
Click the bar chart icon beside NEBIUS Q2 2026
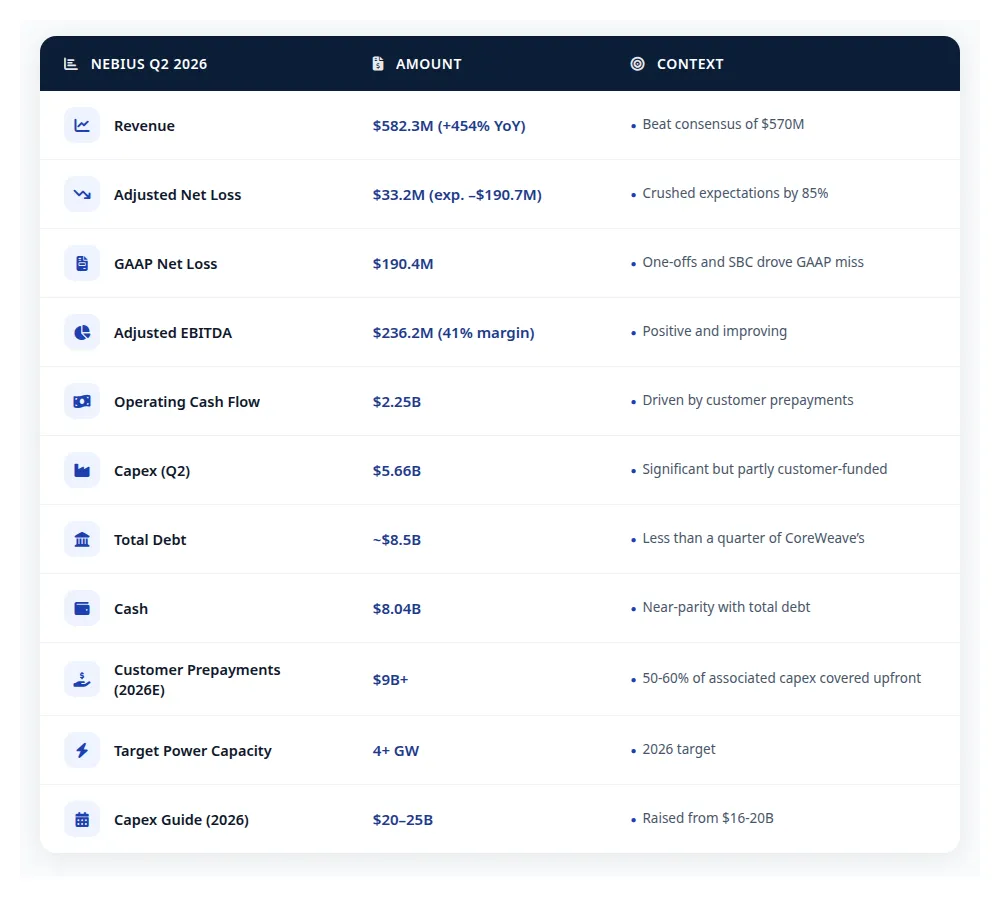71,64
